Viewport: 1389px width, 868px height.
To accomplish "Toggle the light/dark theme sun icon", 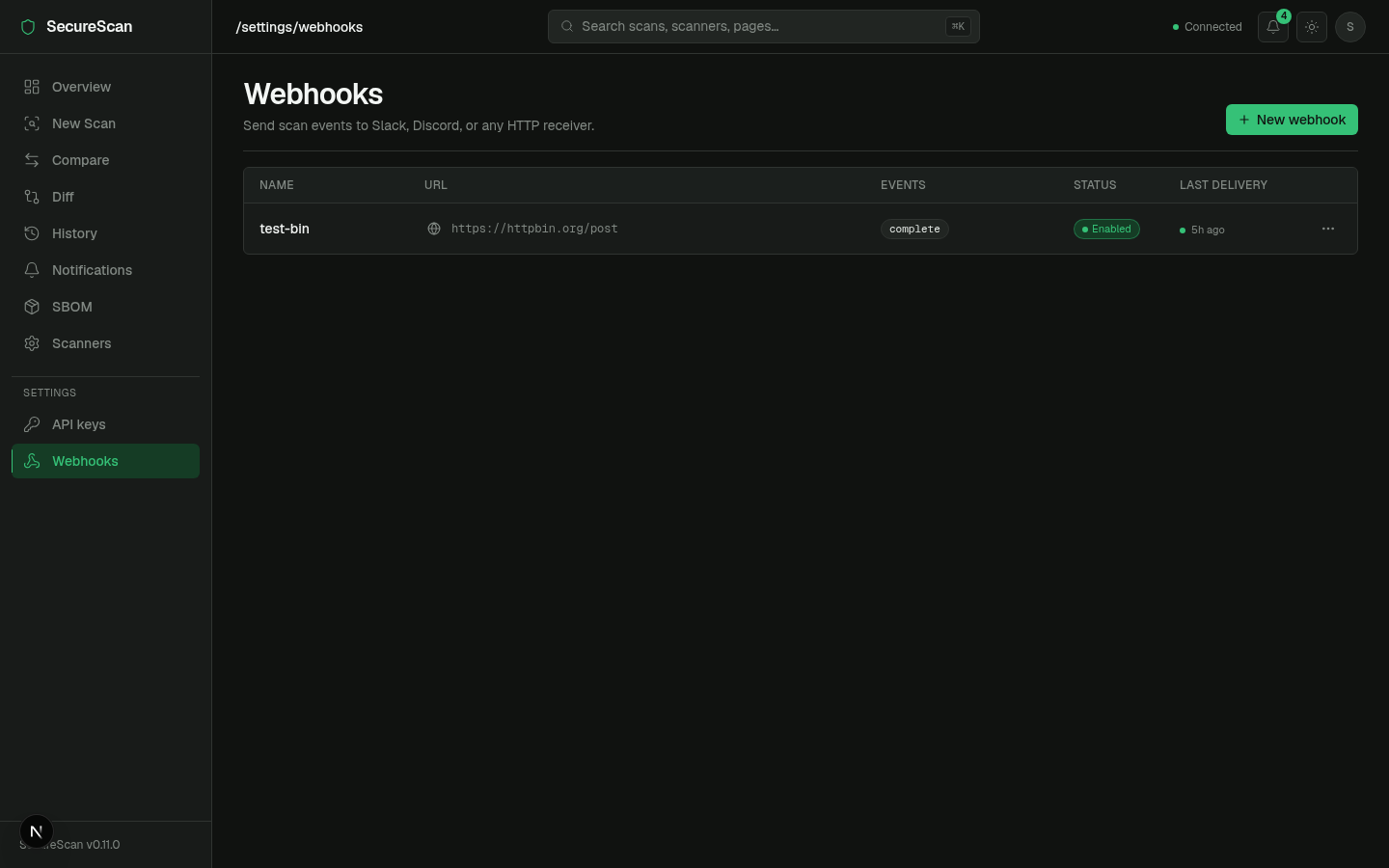I will point(1312,27).
